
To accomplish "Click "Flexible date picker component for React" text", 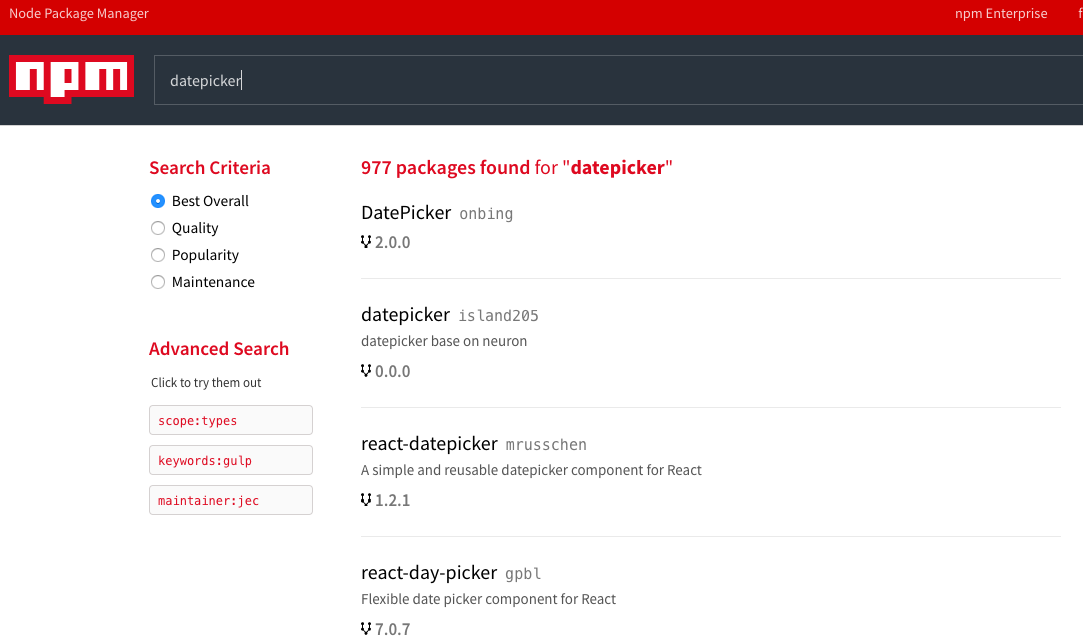I will coord(488,599).
